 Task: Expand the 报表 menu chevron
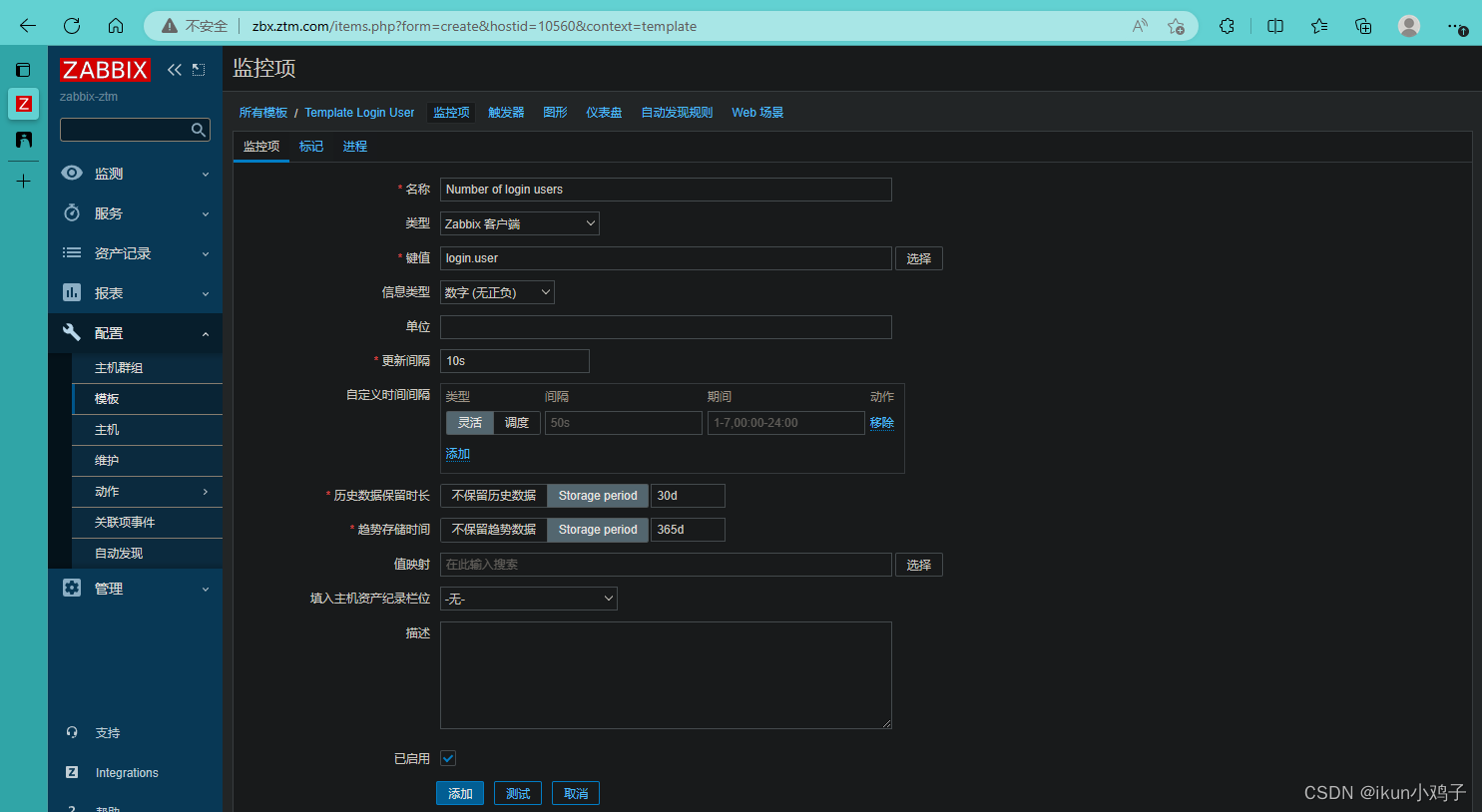[206, 294]
